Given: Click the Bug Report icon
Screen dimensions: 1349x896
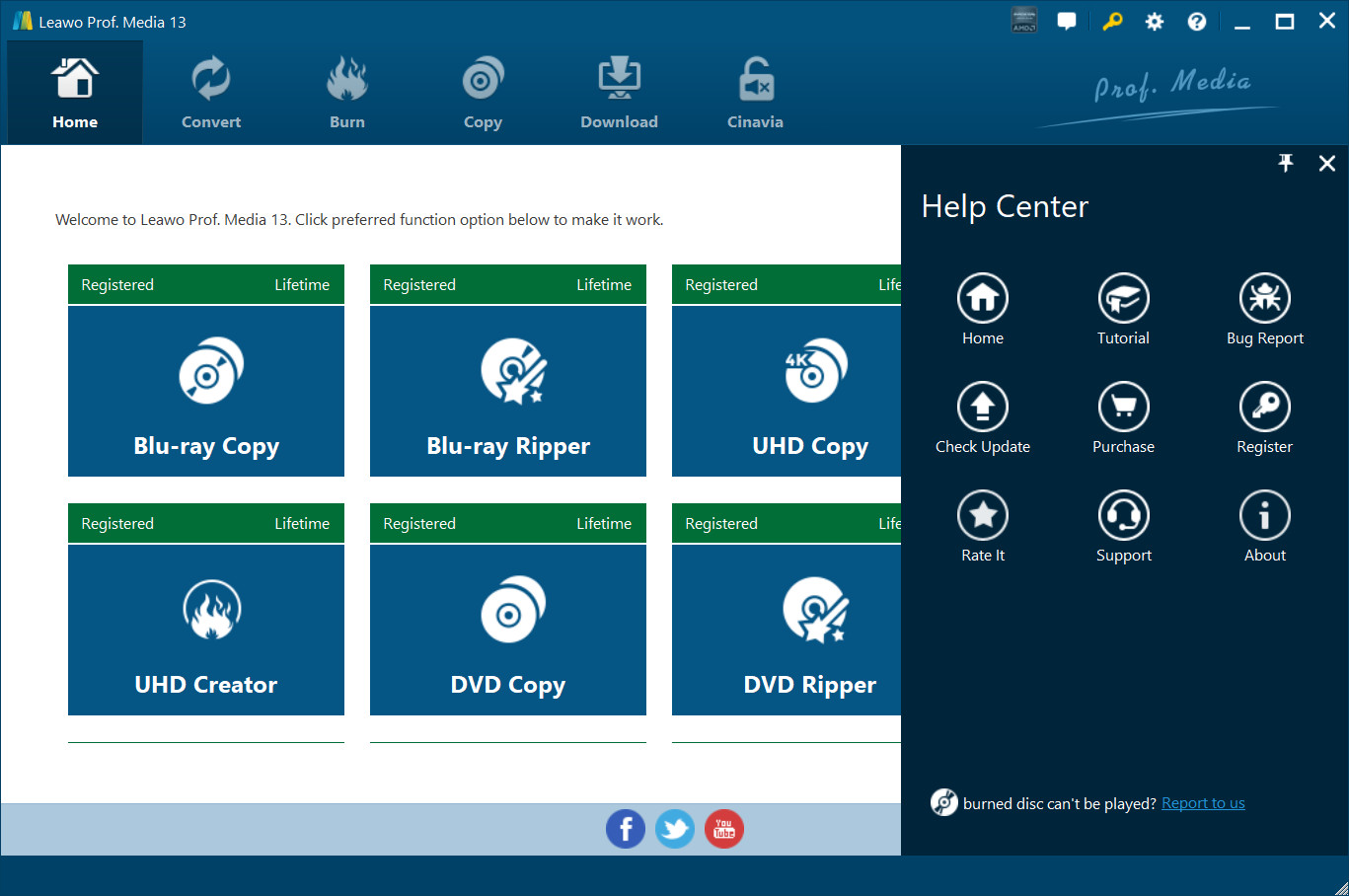Looking at the screenshot, I should 1264,298.
